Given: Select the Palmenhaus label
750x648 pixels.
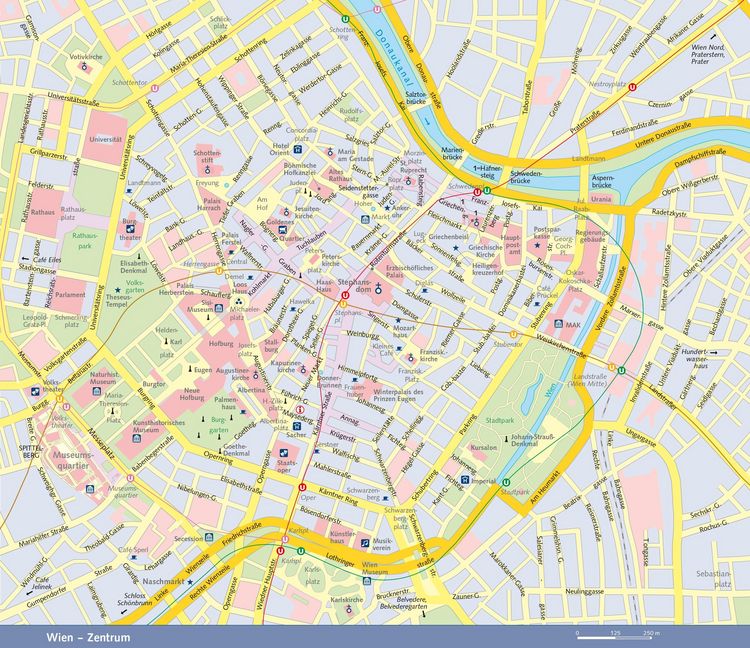Looking at the screenshot, I should coord(226,403).
